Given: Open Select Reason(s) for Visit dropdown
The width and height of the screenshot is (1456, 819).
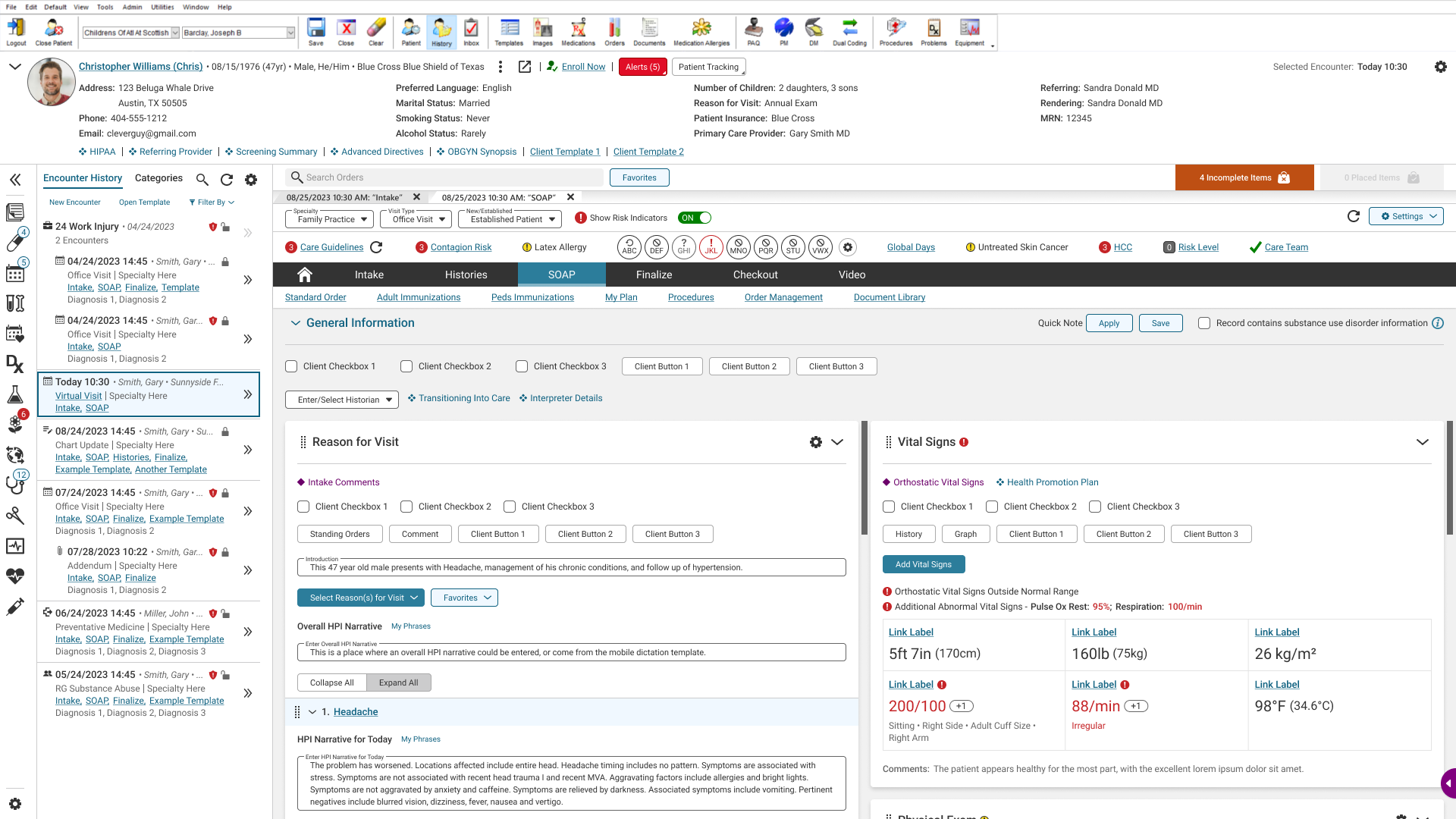Looking at the screenshot, I should pos(360,598).
